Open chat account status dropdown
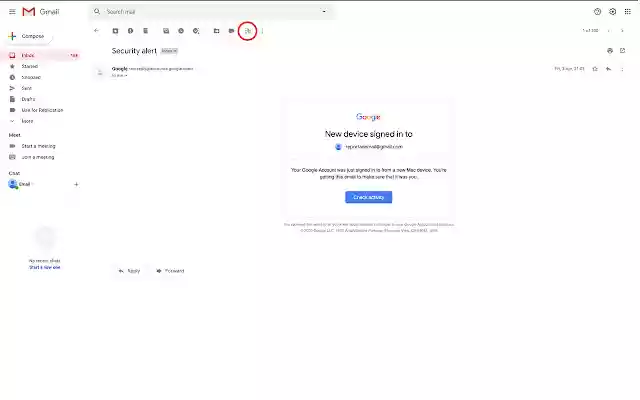 pyautogui.click(x=32, y=184)
